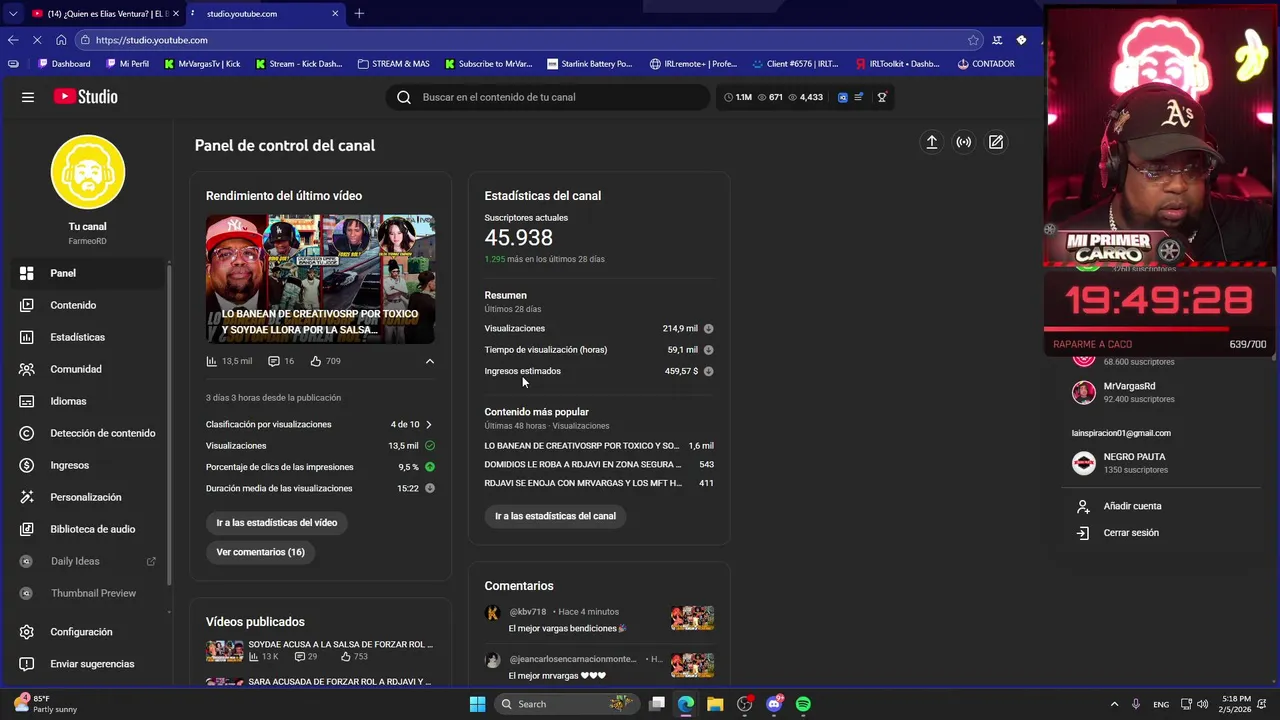Click indicator next to Duración media 15:22
Screen dimensions: 1280x720
pos(430,488)
